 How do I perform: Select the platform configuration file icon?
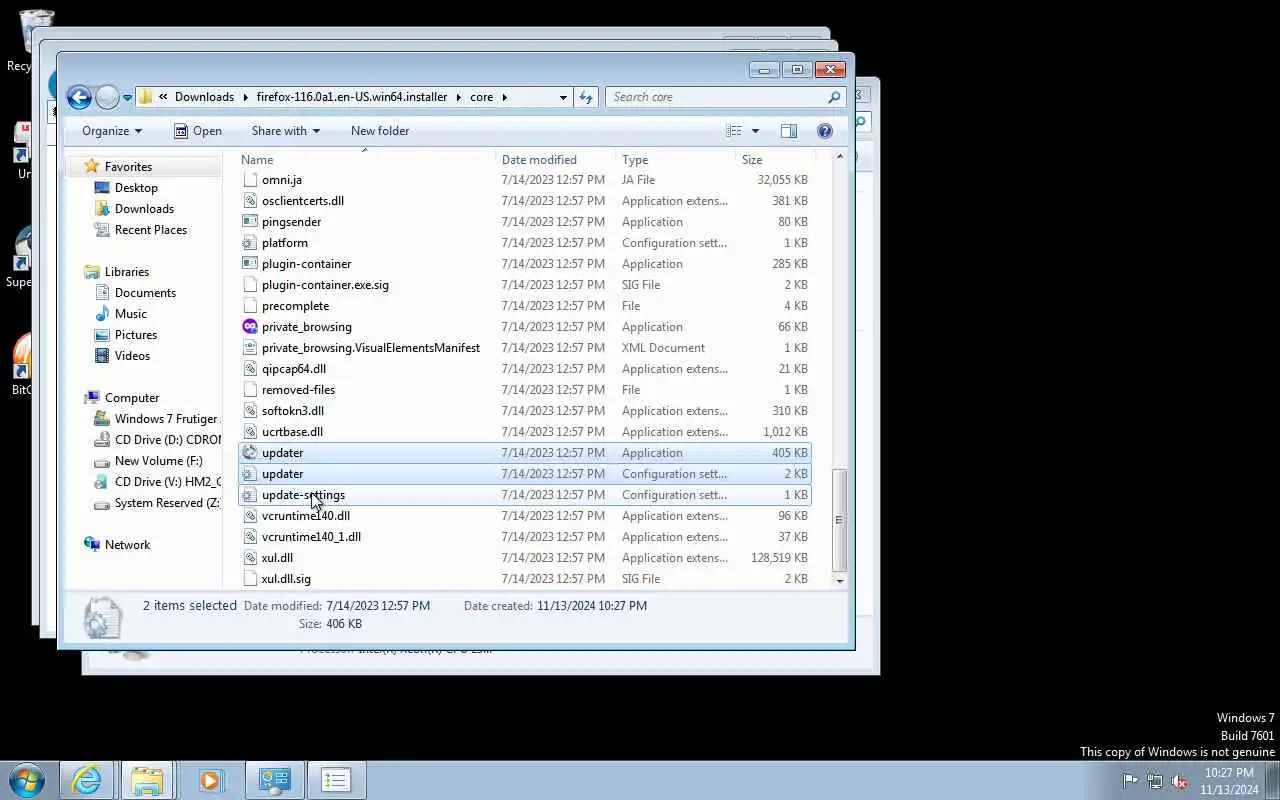pos(250,243)
